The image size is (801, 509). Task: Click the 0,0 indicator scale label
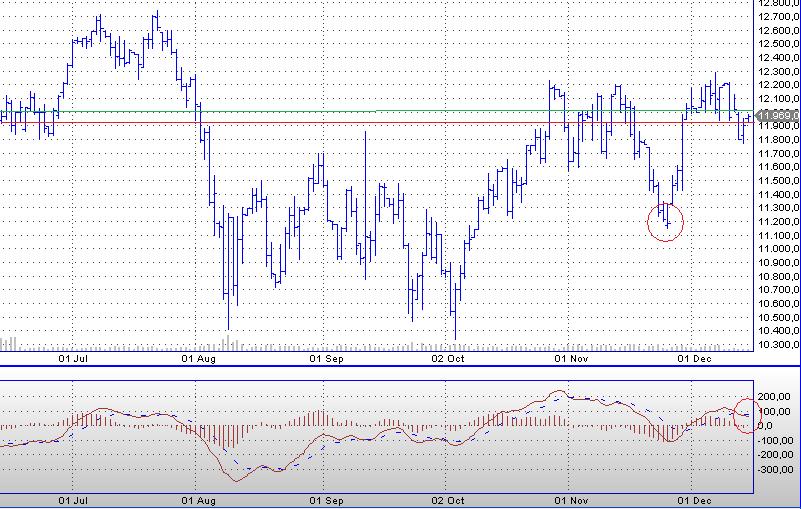coord(765,426)
